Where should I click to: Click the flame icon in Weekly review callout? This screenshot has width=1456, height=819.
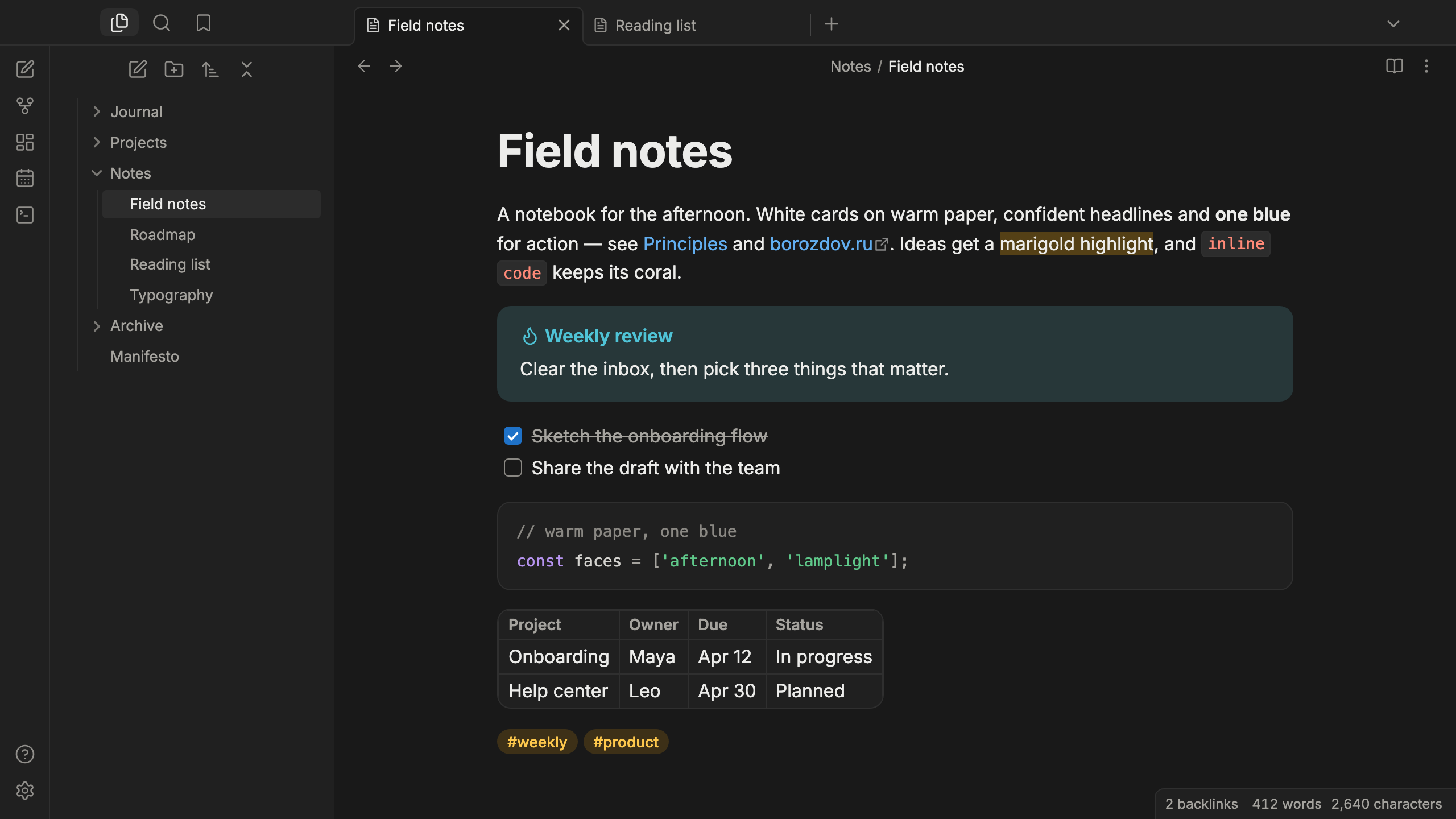pos(530,336)
